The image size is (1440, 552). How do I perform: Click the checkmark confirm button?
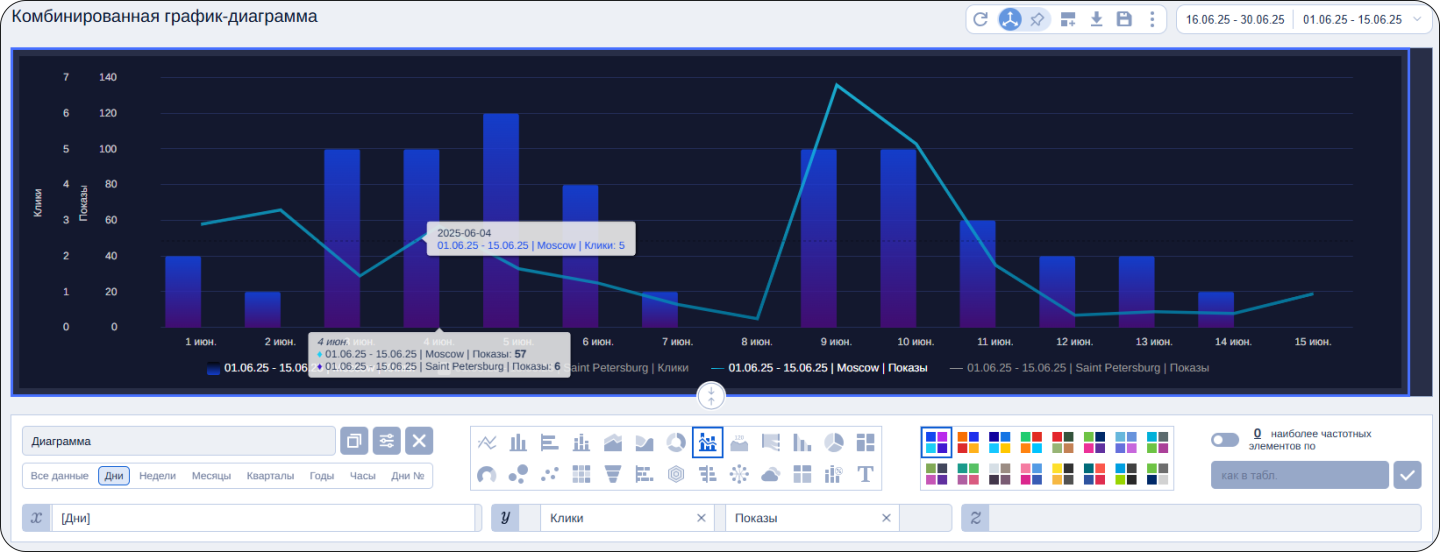[x=1407, y=475]
